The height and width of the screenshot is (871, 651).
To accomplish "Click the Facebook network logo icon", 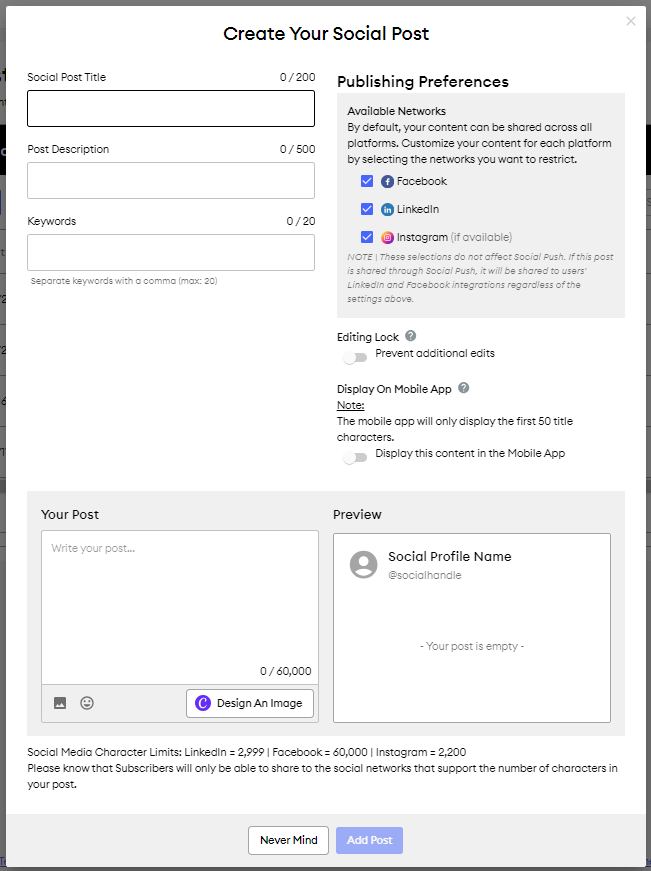I will click(387, 182).
